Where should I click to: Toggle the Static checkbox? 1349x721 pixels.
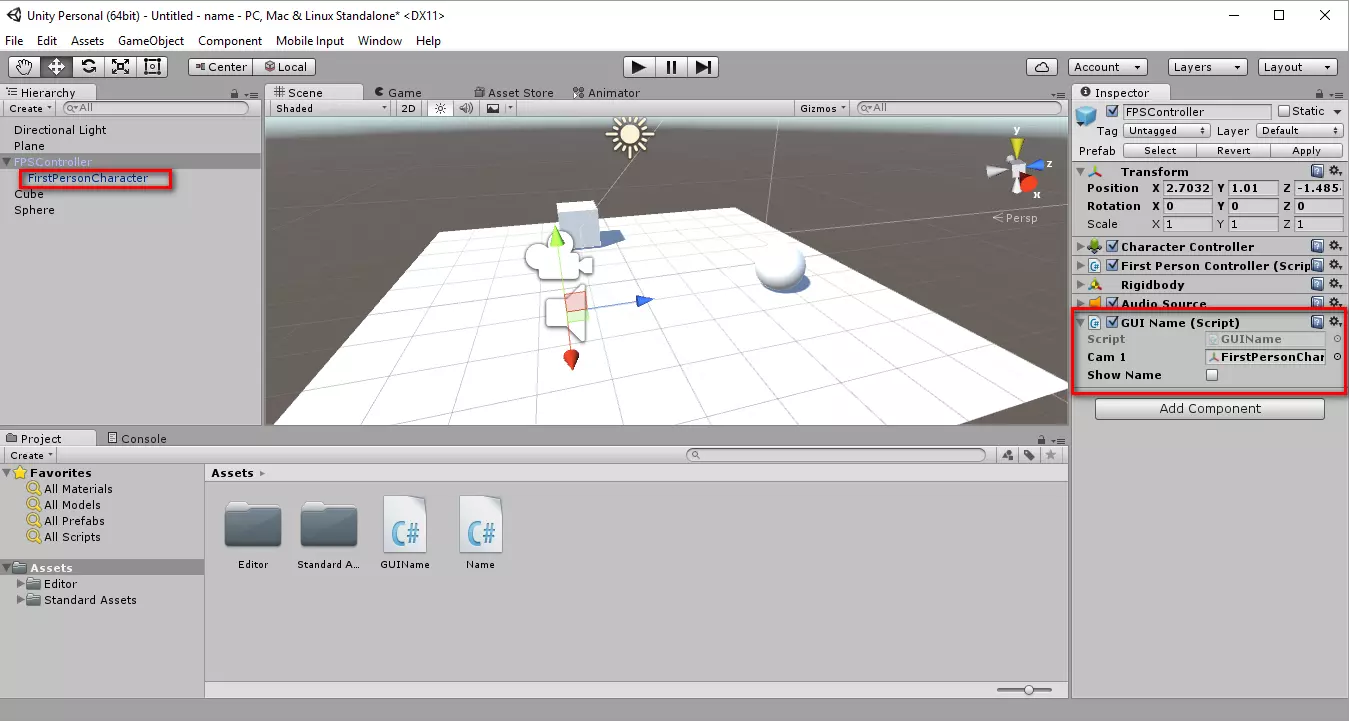pos(1284,111)
